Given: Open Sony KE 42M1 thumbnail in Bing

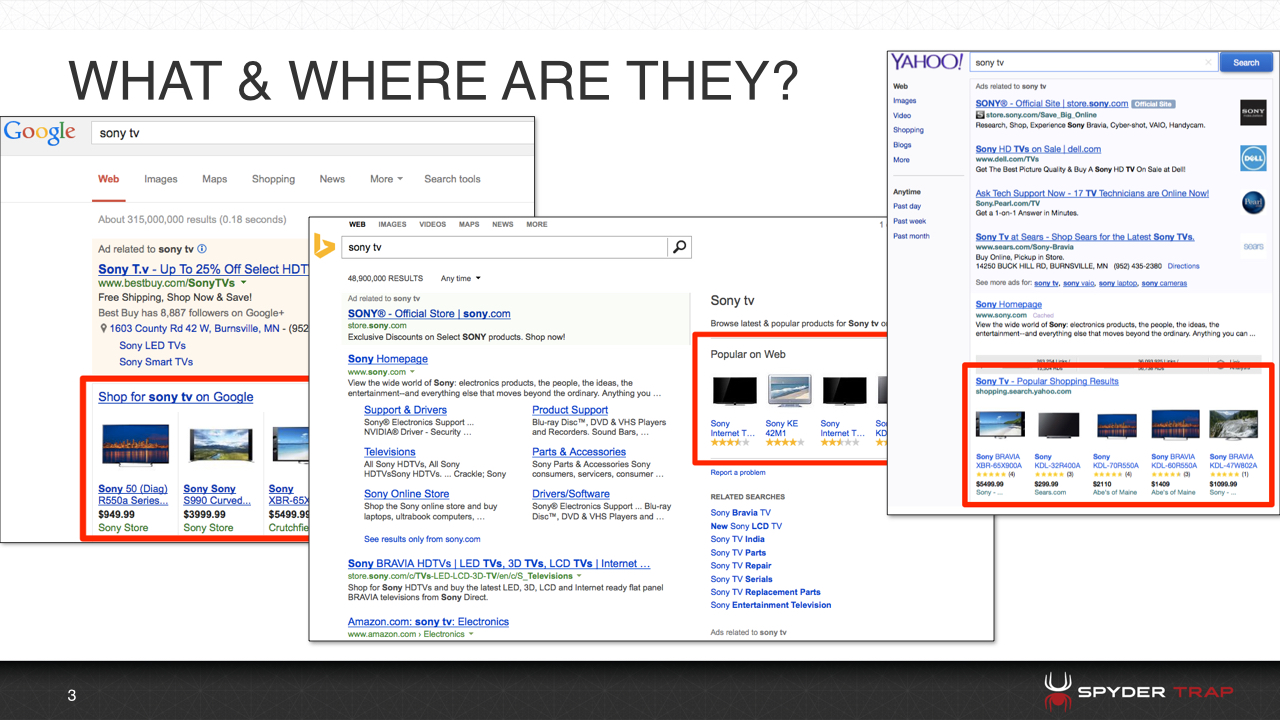Looking at the screenshot, I should coord(789,391).
